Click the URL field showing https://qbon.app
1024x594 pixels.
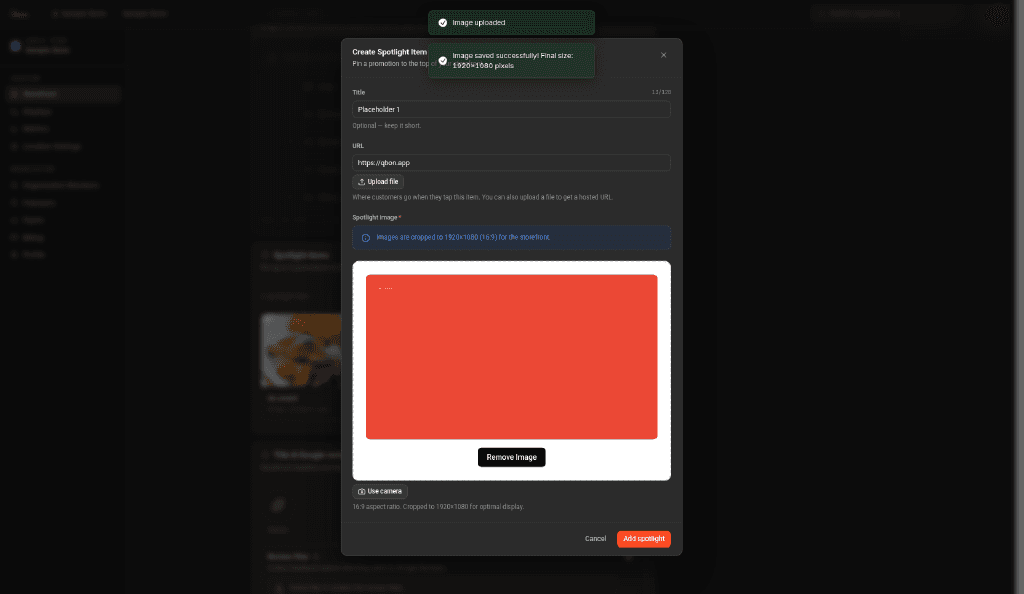pyautogui.click(x=511, y=163)
